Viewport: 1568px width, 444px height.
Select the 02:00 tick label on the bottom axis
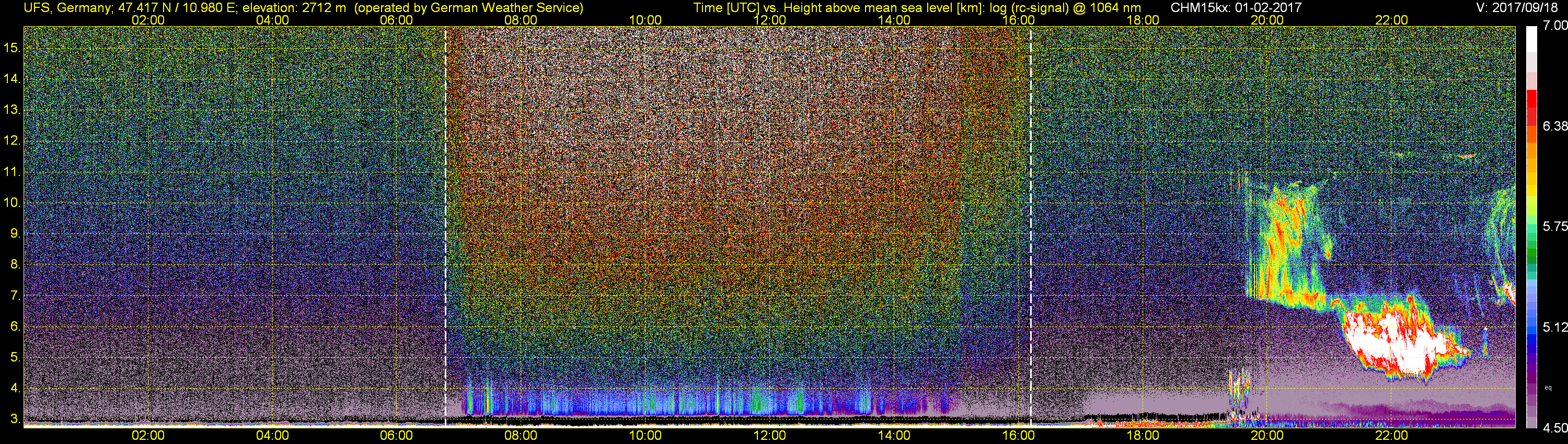pyautogui.click(x=148, y=436)
